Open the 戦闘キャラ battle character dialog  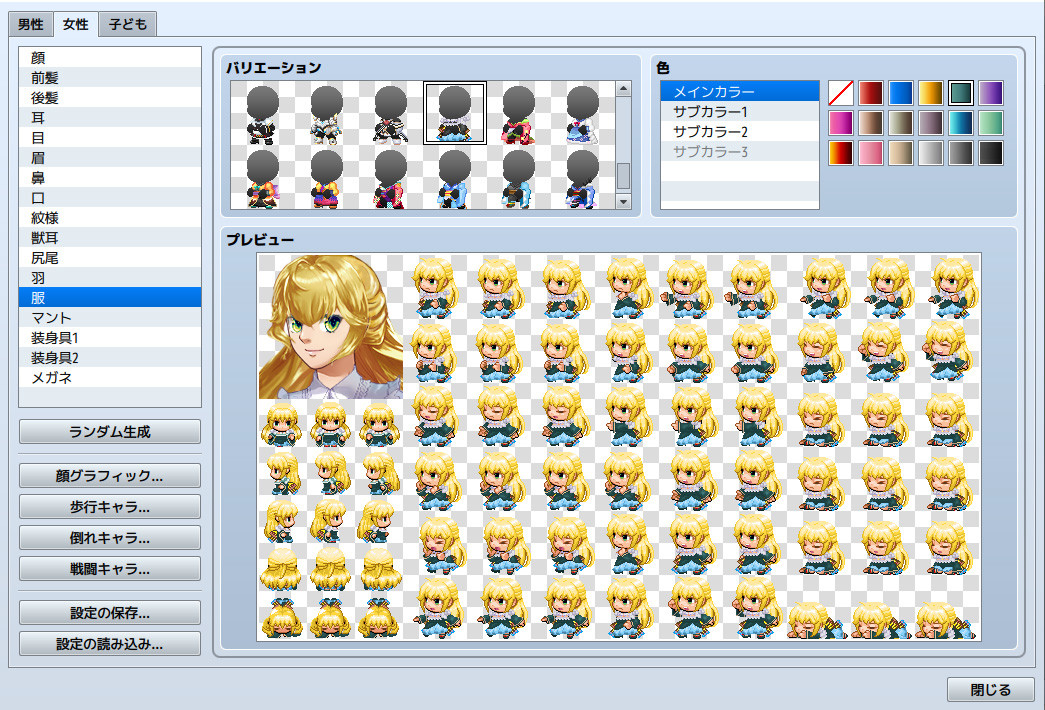click(x=108, y=568)
